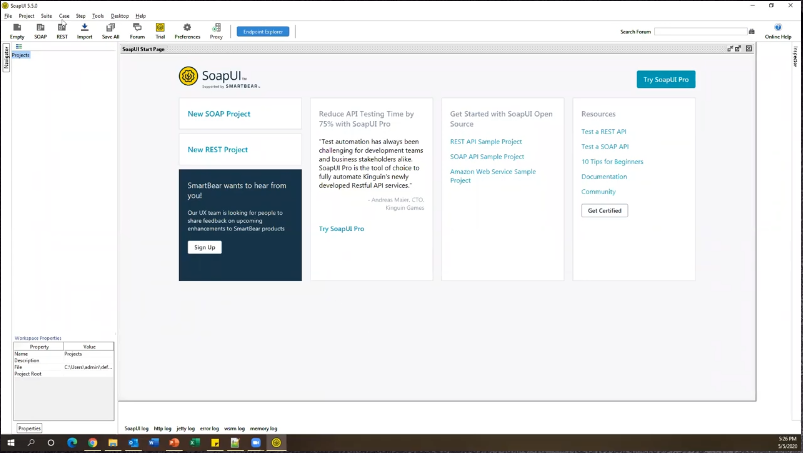This screenshot has height=453, width=803.
Task: Open Microsoft Edge from taskbar
Action: click(72, 443)
